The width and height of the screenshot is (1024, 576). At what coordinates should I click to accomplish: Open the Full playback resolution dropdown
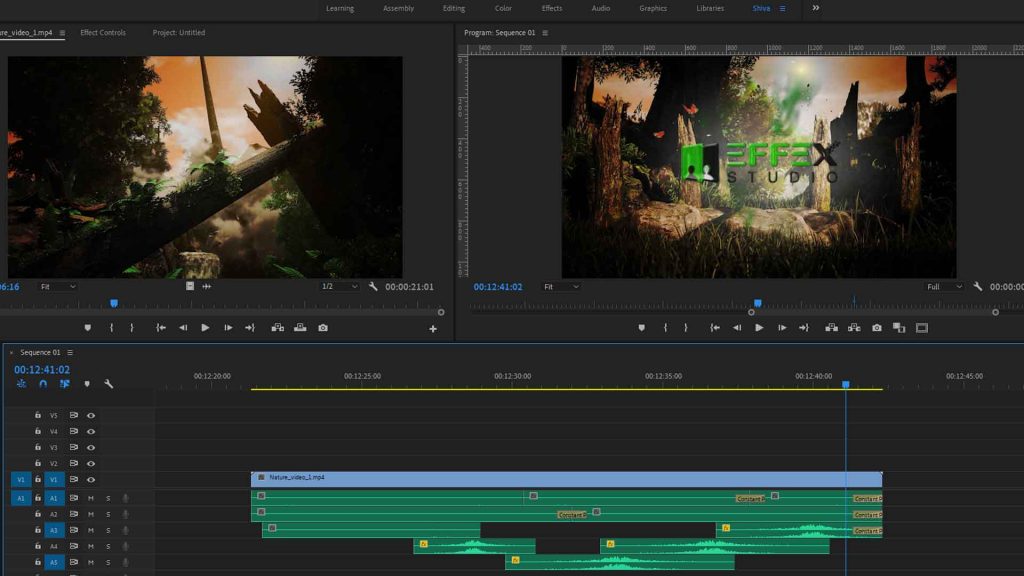944,287
